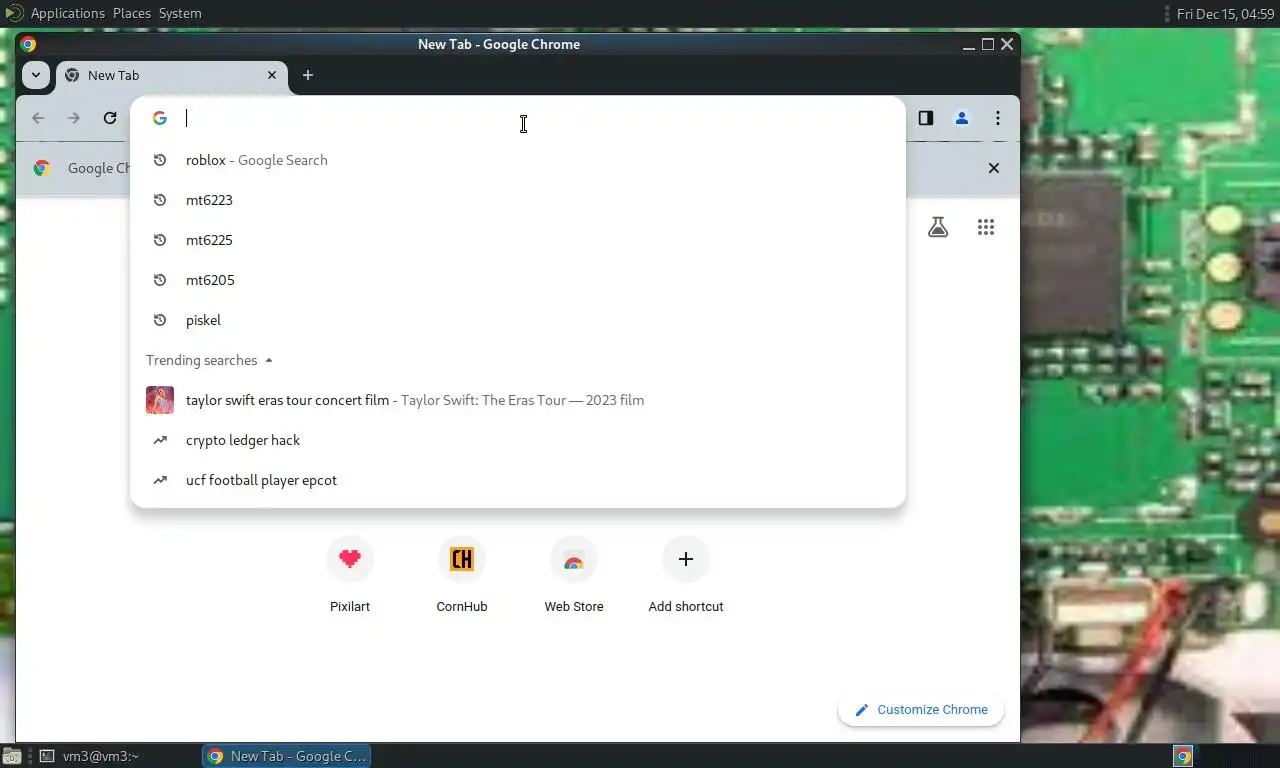Screen dimensions: 1280x768
Task: Open the side panel icon
Action: click(x=926, y=118)
